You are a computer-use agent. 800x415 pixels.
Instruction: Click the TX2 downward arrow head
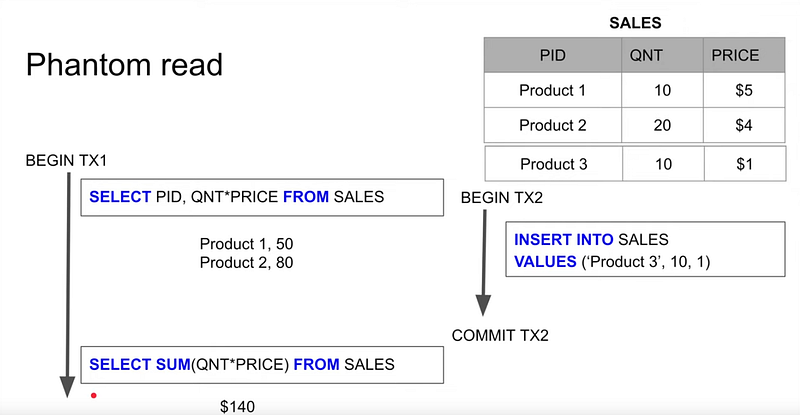point(483,305)
